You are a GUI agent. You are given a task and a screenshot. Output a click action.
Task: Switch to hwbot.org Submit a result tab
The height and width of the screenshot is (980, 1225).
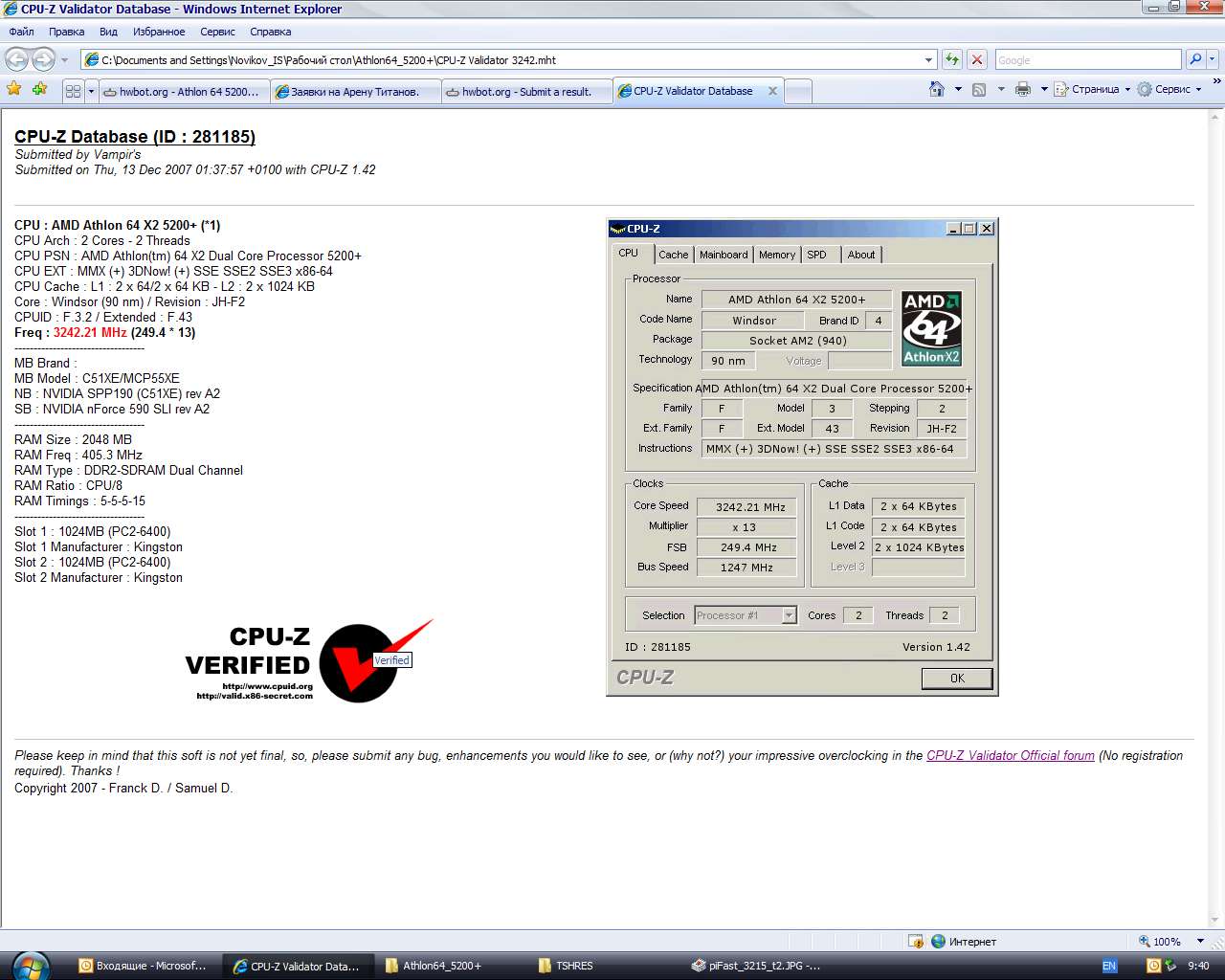526,92
